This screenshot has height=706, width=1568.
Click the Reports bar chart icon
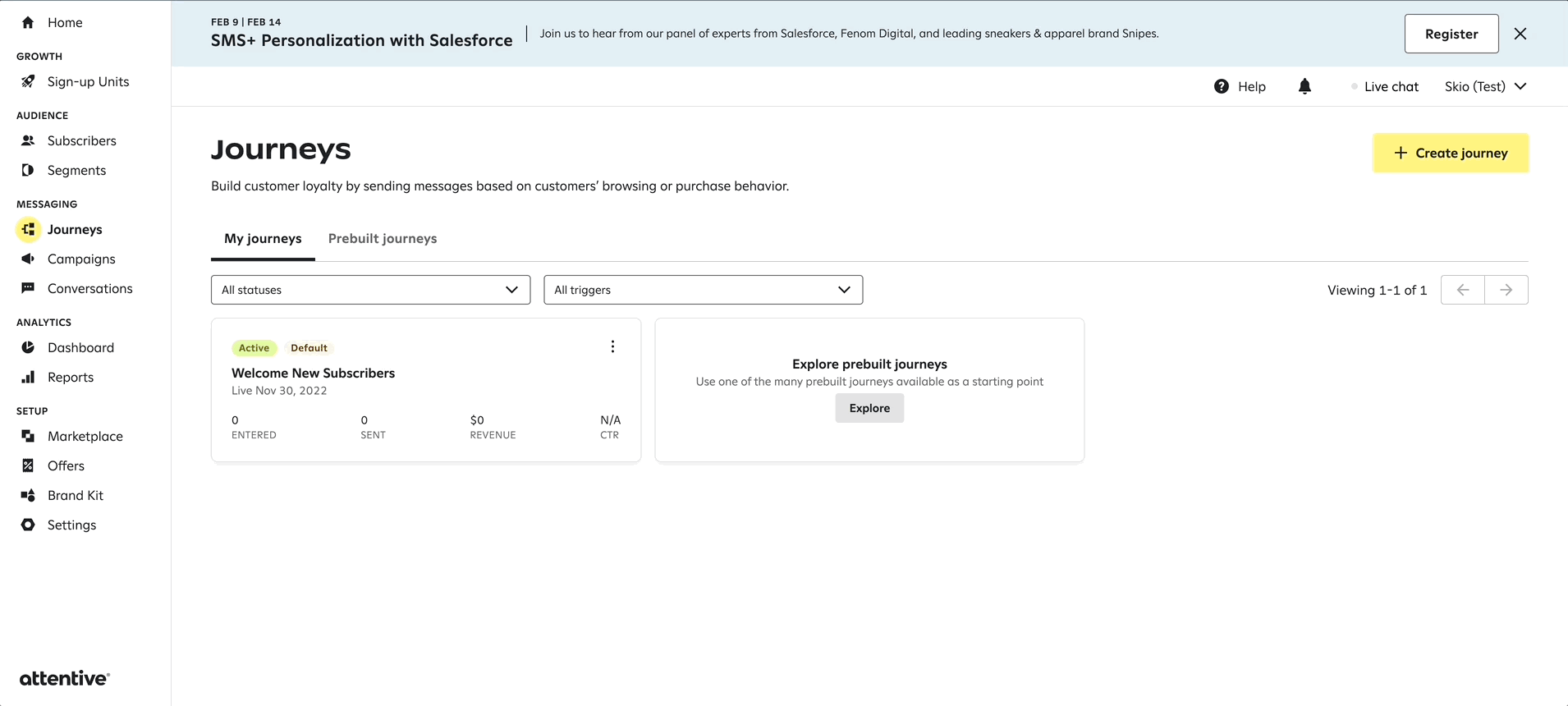point(28,377)
